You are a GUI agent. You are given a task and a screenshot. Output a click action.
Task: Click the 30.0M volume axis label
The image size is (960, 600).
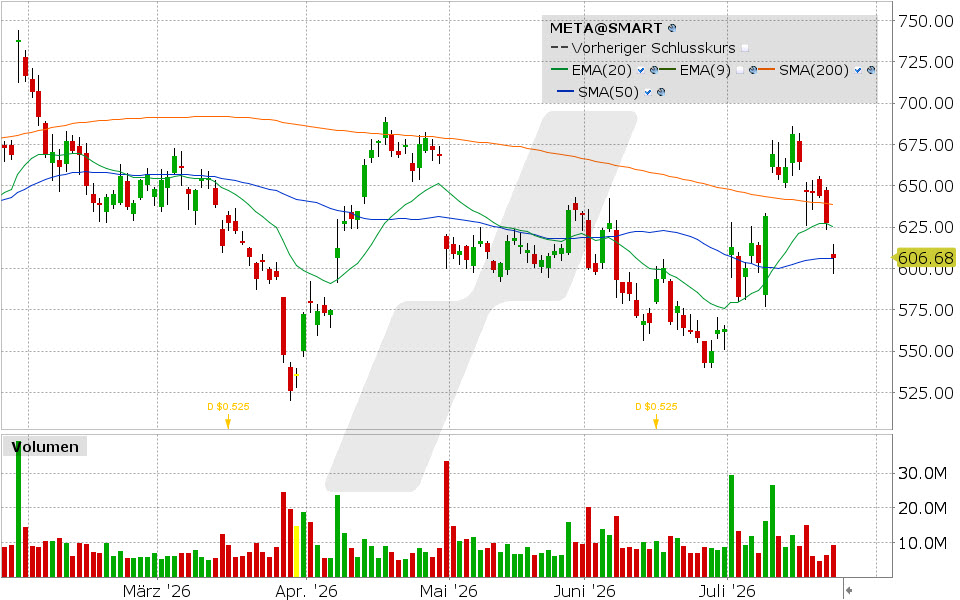922,473
